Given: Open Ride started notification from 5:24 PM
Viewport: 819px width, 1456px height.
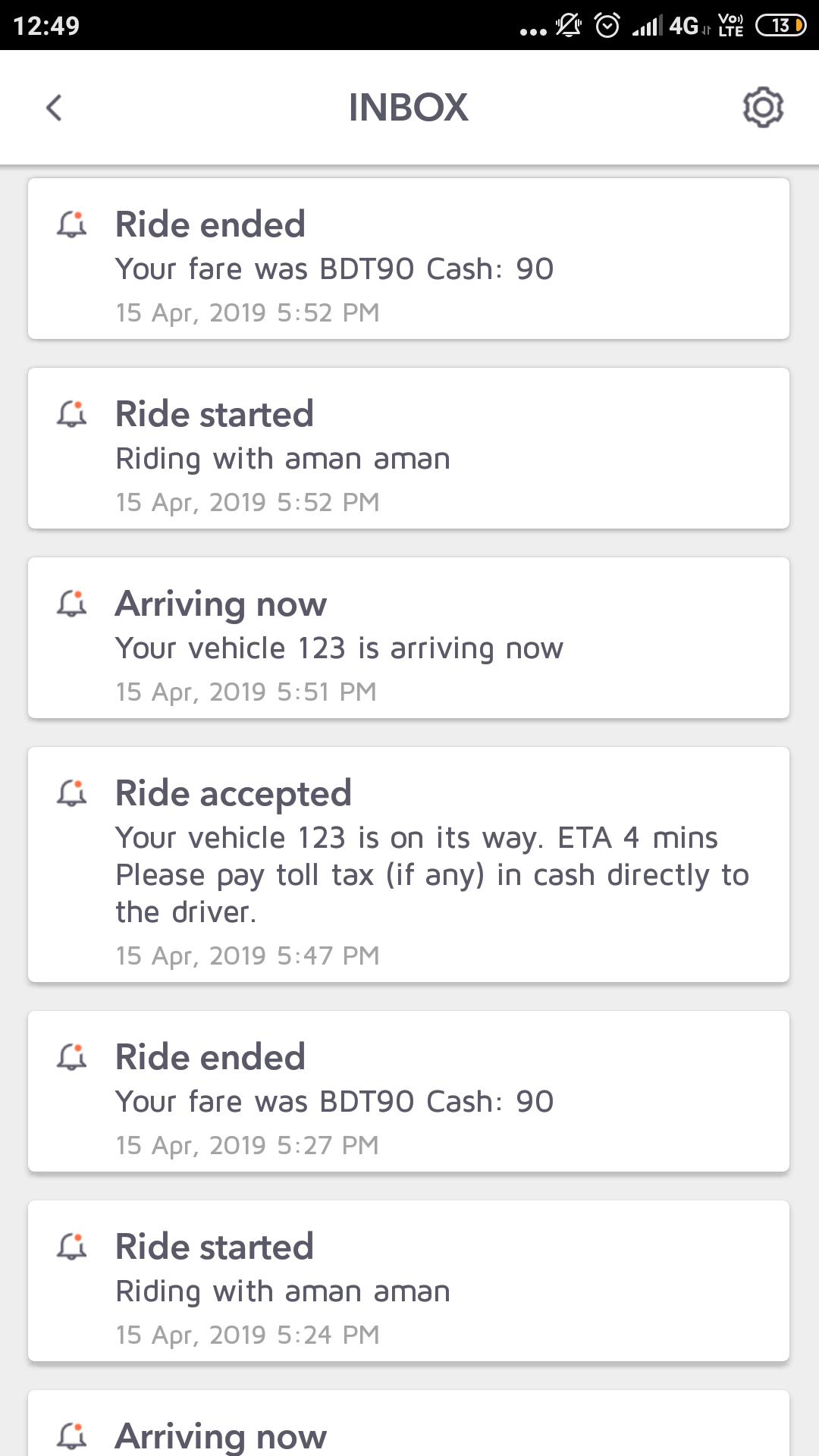Looking at the screenshot, I should pos(409,1281).
